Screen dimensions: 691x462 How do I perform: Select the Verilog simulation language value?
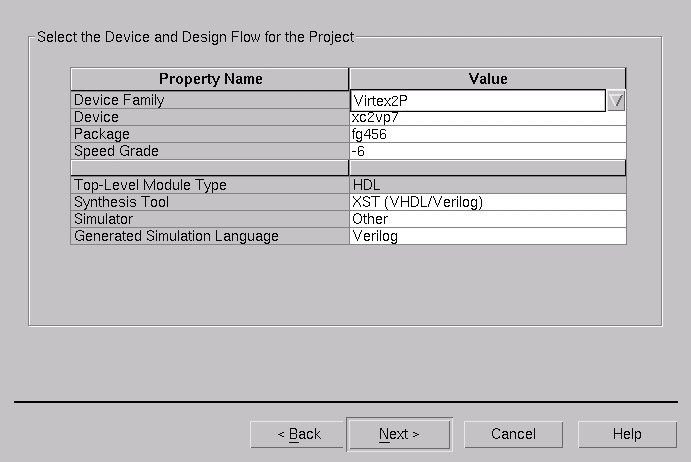click(487, 237)
